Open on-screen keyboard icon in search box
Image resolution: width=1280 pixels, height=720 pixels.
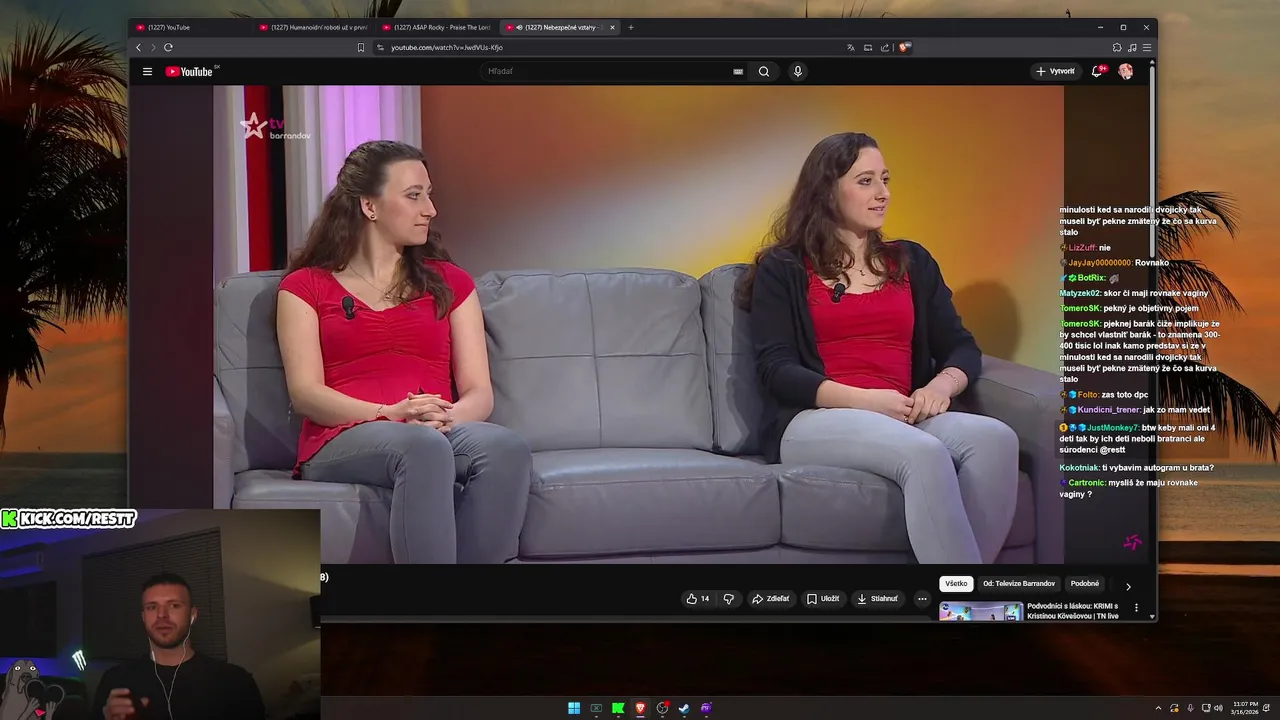[x=738, y=71]
